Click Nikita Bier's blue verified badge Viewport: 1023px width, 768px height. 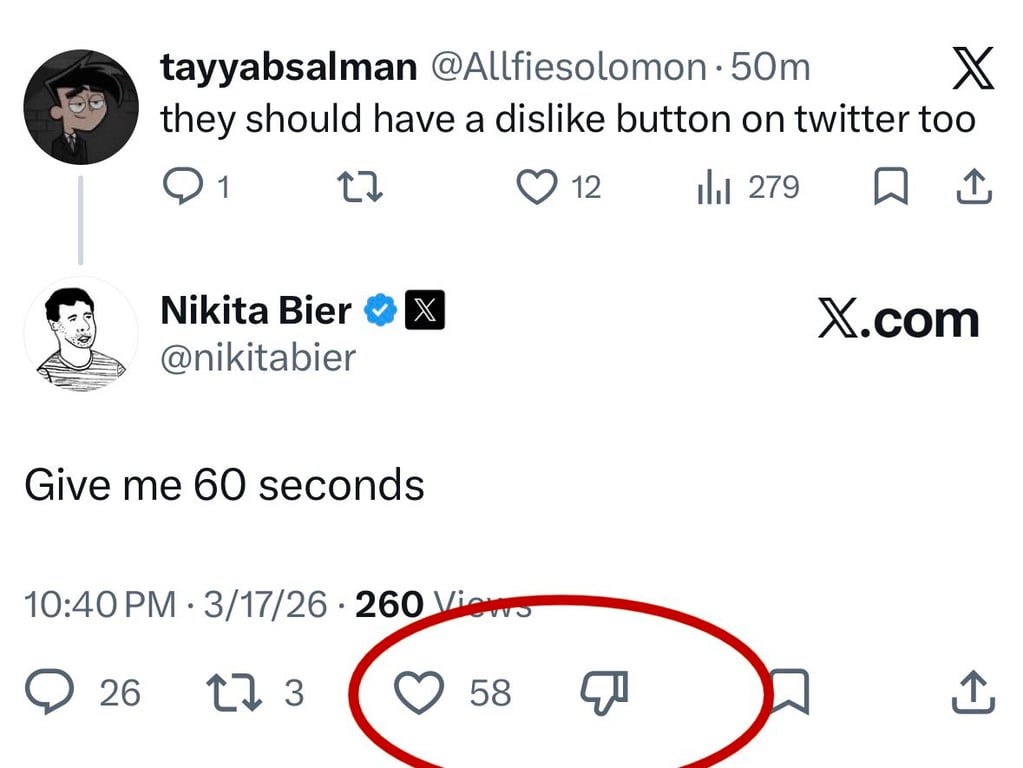pyautogui.click(x=380, y=310)
